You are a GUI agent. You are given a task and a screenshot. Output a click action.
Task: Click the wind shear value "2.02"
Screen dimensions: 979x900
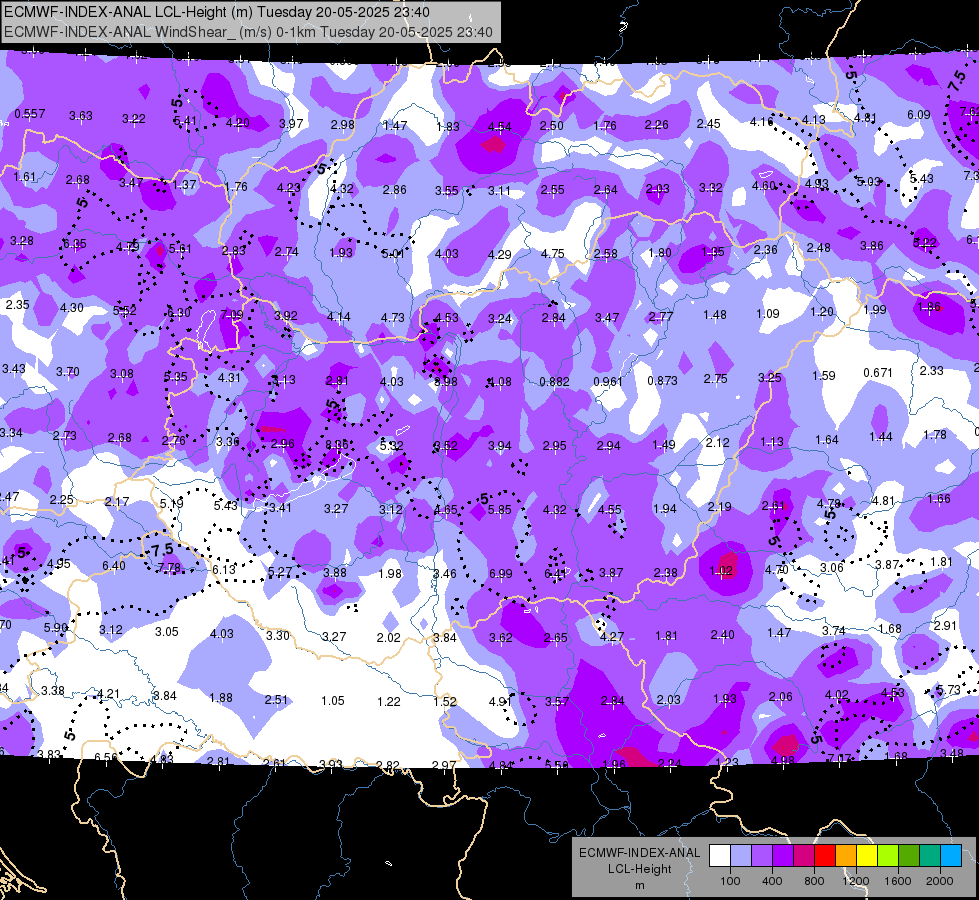388,638
